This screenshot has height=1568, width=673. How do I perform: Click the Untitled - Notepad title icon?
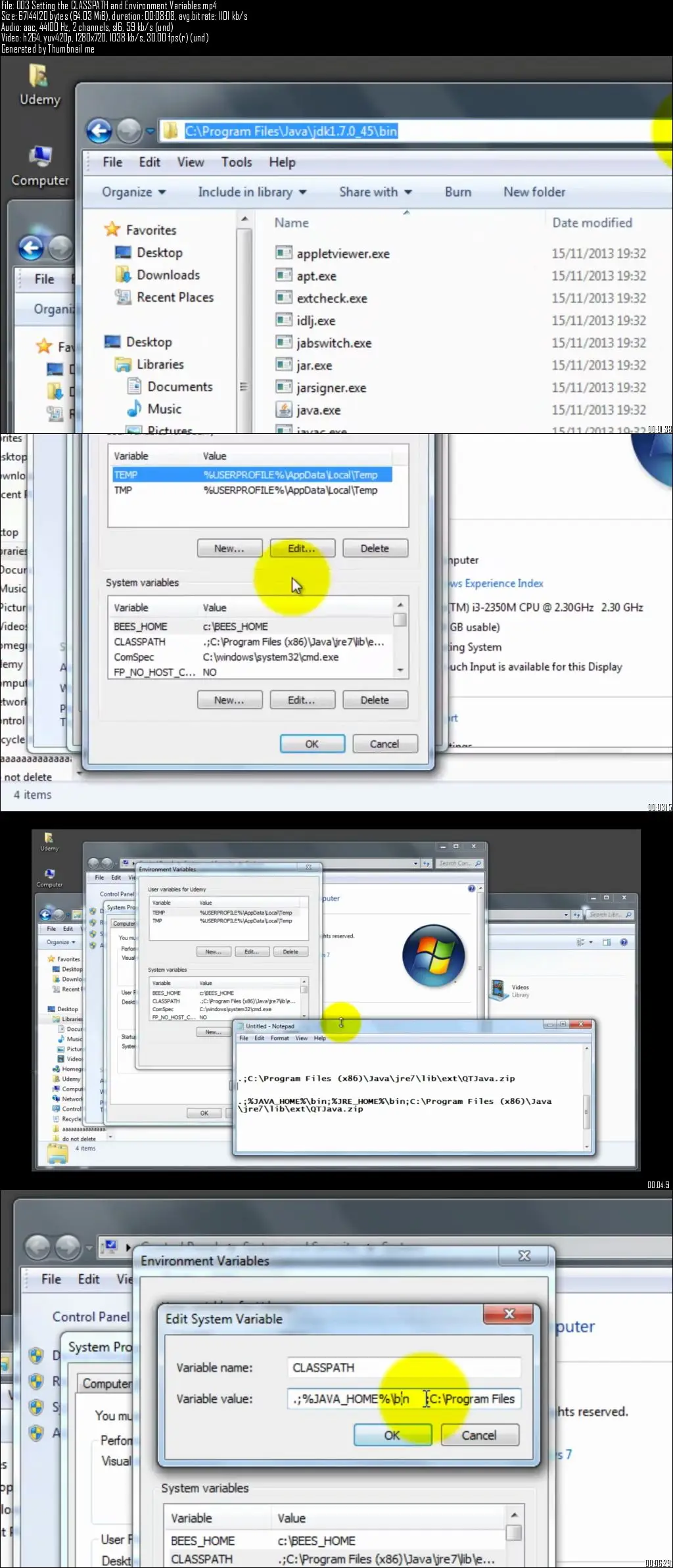pos(241,1026)
